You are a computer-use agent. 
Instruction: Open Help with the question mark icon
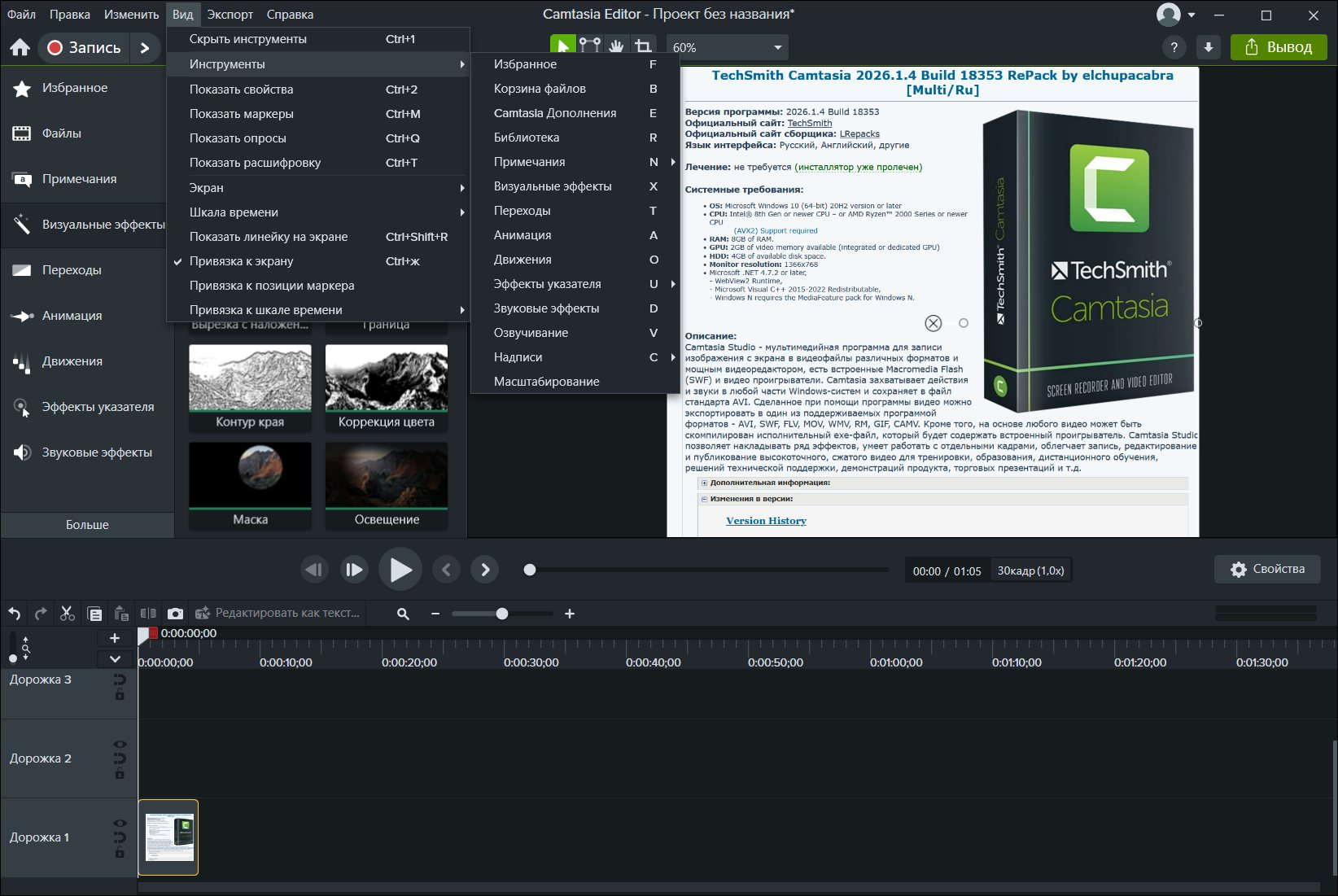[x=1174, y=48]
